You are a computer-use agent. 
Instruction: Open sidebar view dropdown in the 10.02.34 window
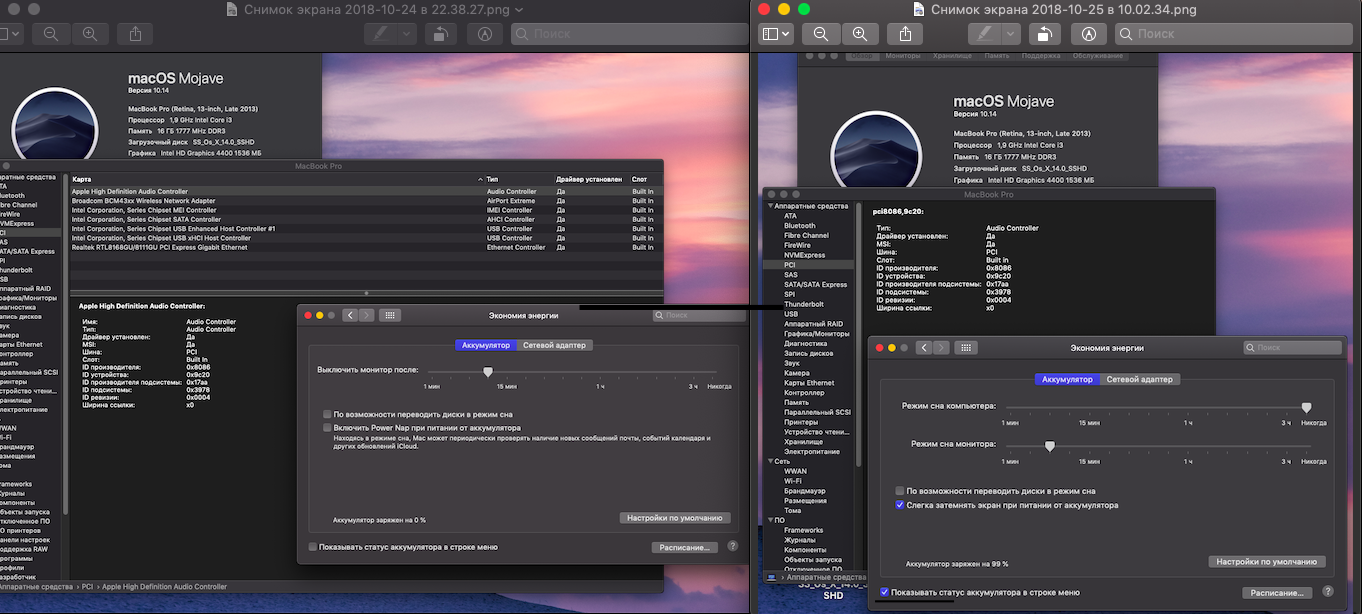tap(776, 34)
